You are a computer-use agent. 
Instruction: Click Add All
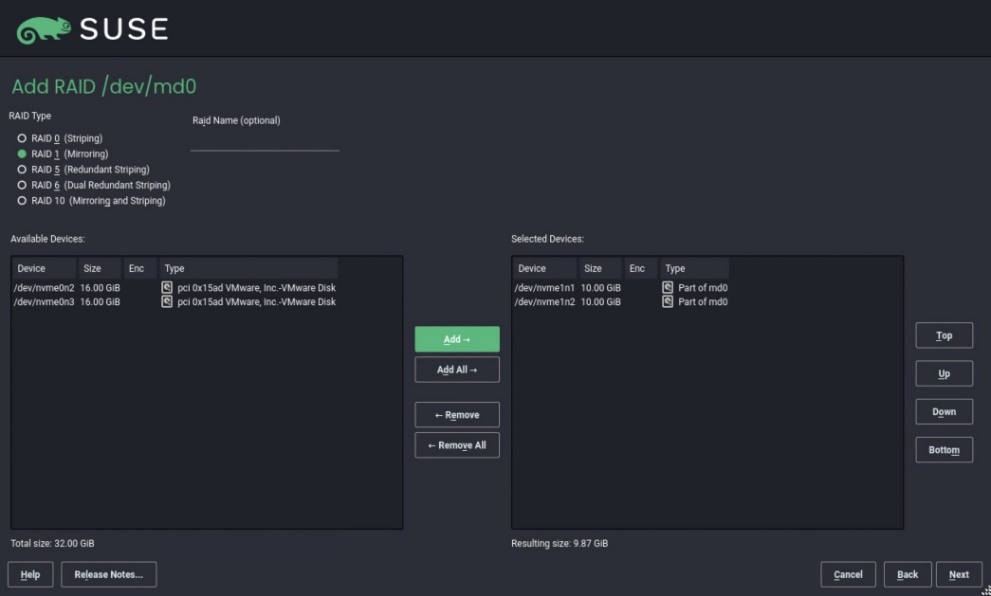point(456,369)
